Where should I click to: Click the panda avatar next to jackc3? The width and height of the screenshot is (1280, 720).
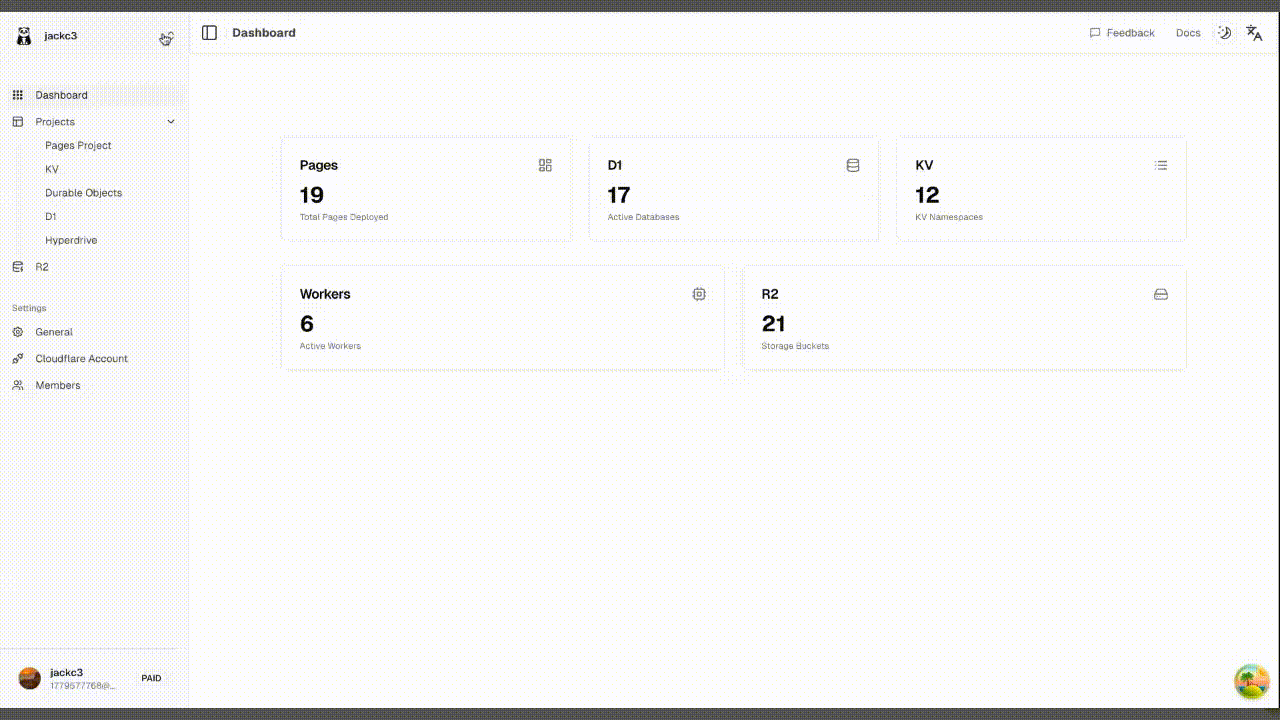coord(23,35)
